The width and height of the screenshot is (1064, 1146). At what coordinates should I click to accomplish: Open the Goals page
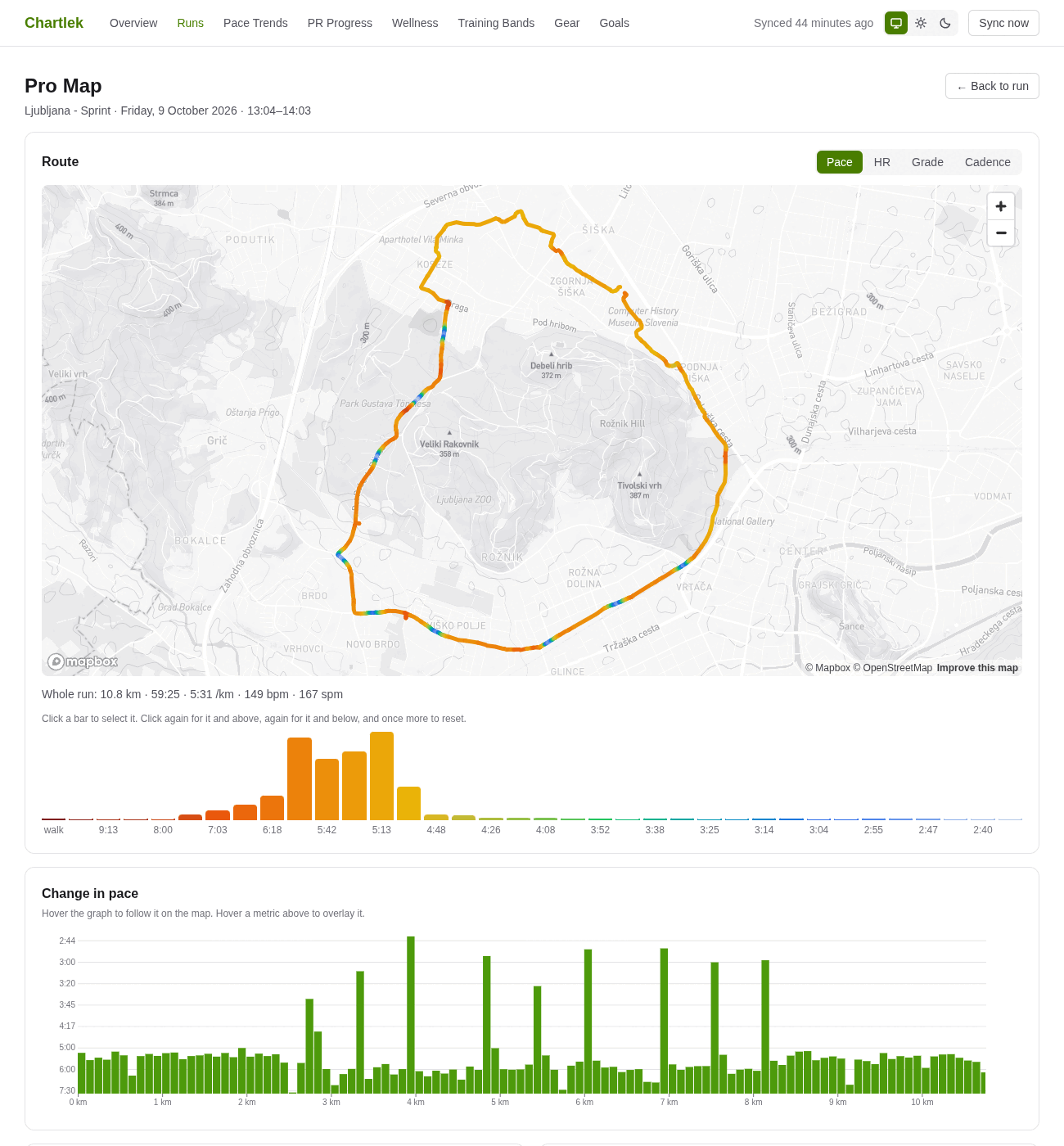coord(614,23)
